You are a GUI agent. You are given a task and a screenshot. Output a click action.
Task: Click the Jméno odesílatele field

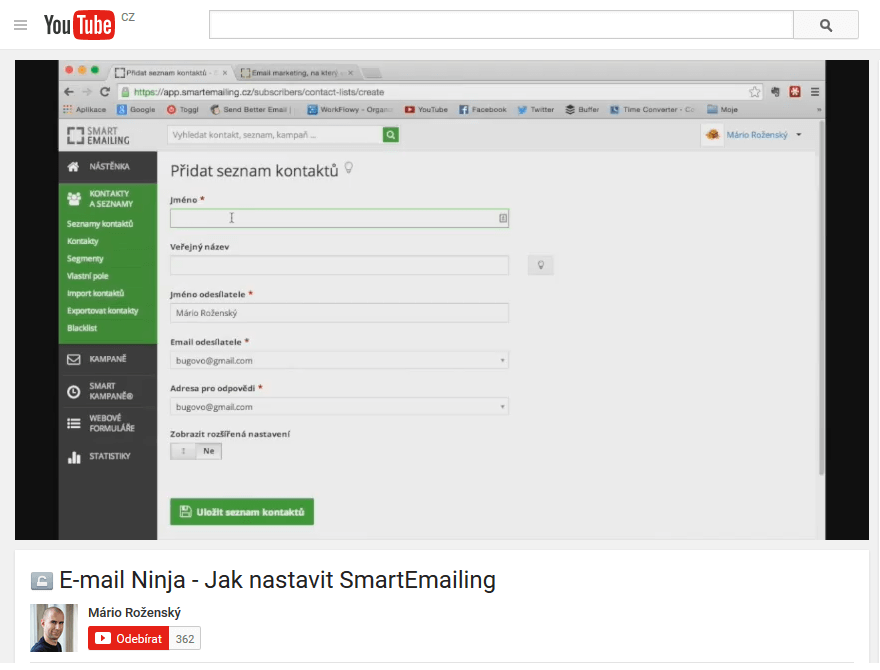339,313
